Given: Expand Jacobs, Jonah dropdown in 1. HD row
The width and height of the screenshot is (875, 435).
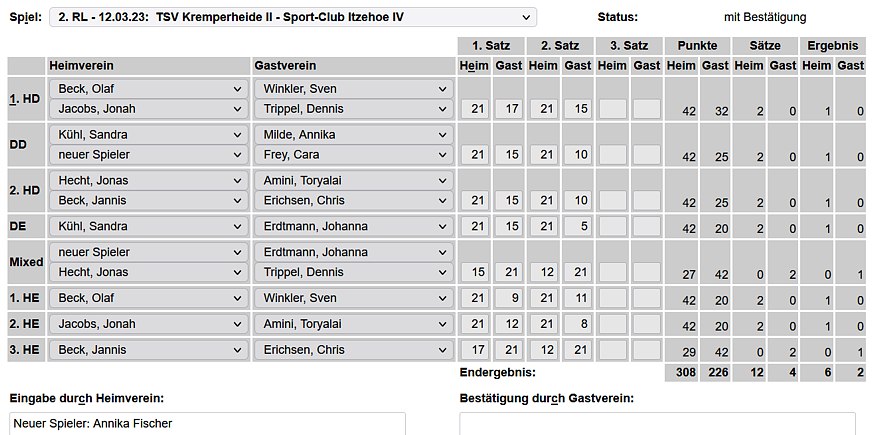Looking at the screenshot, I should (148, 109).
